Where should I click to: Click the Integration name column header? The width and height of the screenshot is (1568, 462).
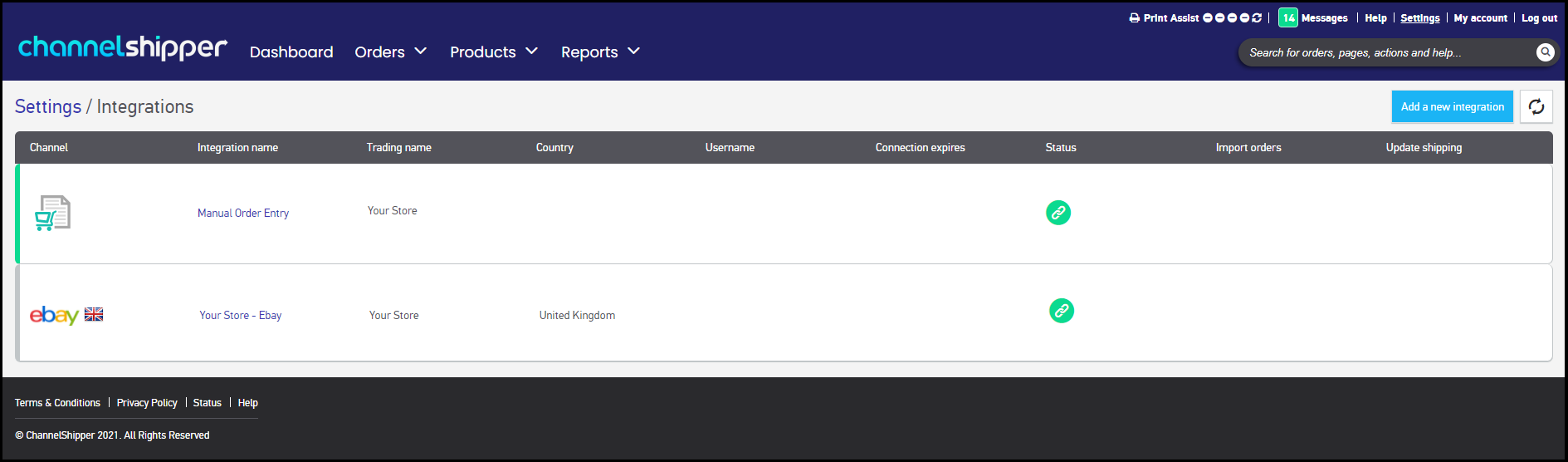(237, 147)
